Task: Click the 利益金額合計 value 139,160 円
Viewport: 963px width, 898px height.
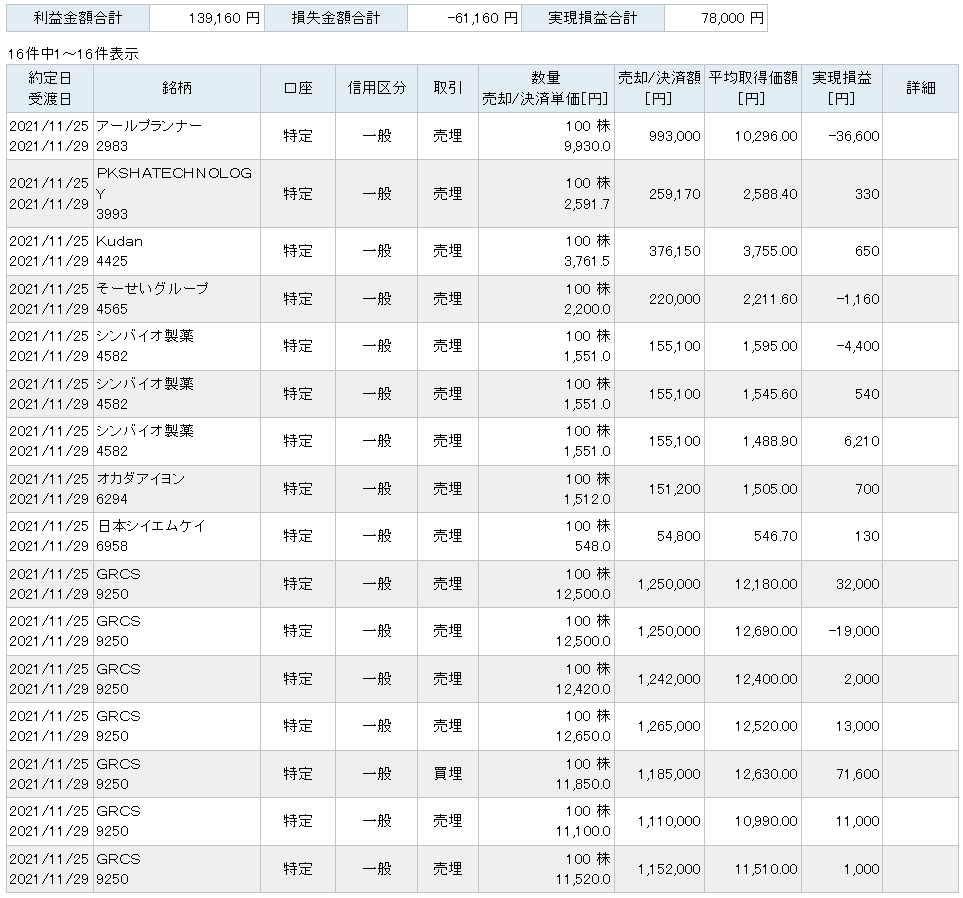Action: (x=224, y=18)
